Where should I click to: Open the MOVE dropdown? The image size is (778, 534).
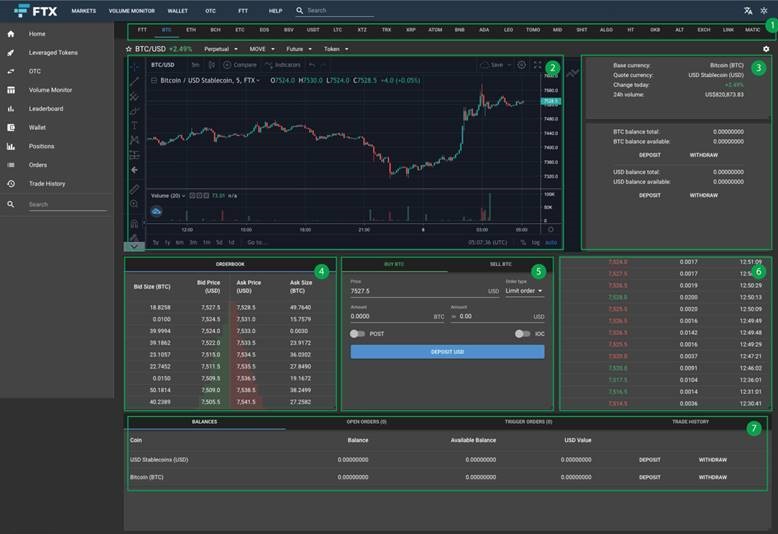[x=262, y=49]
